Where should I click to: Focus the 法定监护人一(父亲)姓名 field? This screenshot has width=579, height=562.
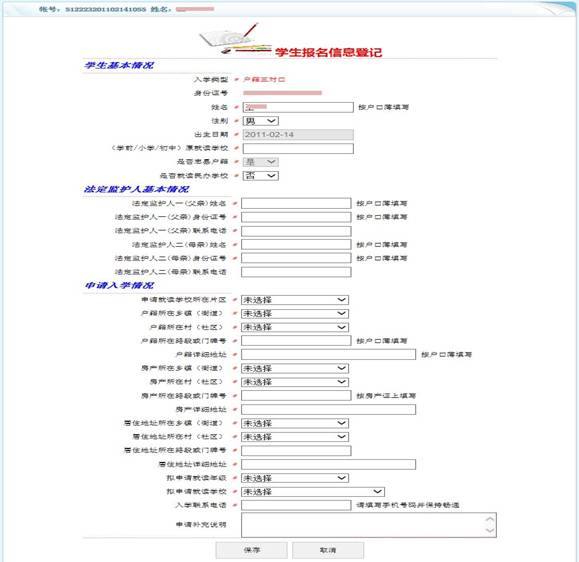[x=296, y=203]
